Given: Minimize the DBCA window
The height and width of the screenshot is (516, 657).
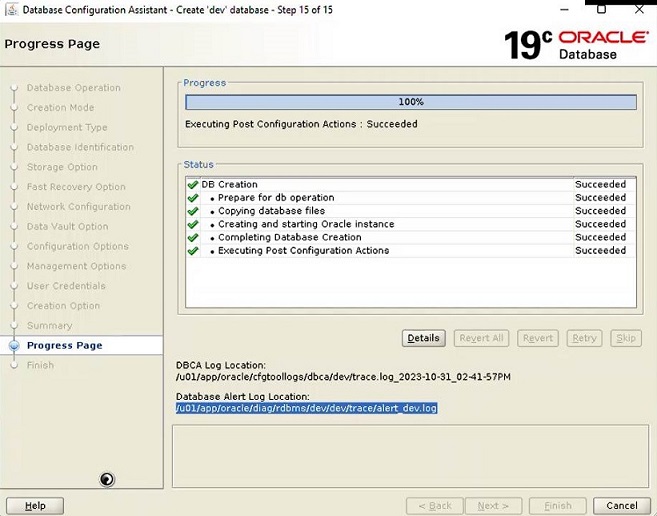Looking at the screenshot, I should click(x=565, y=9).
